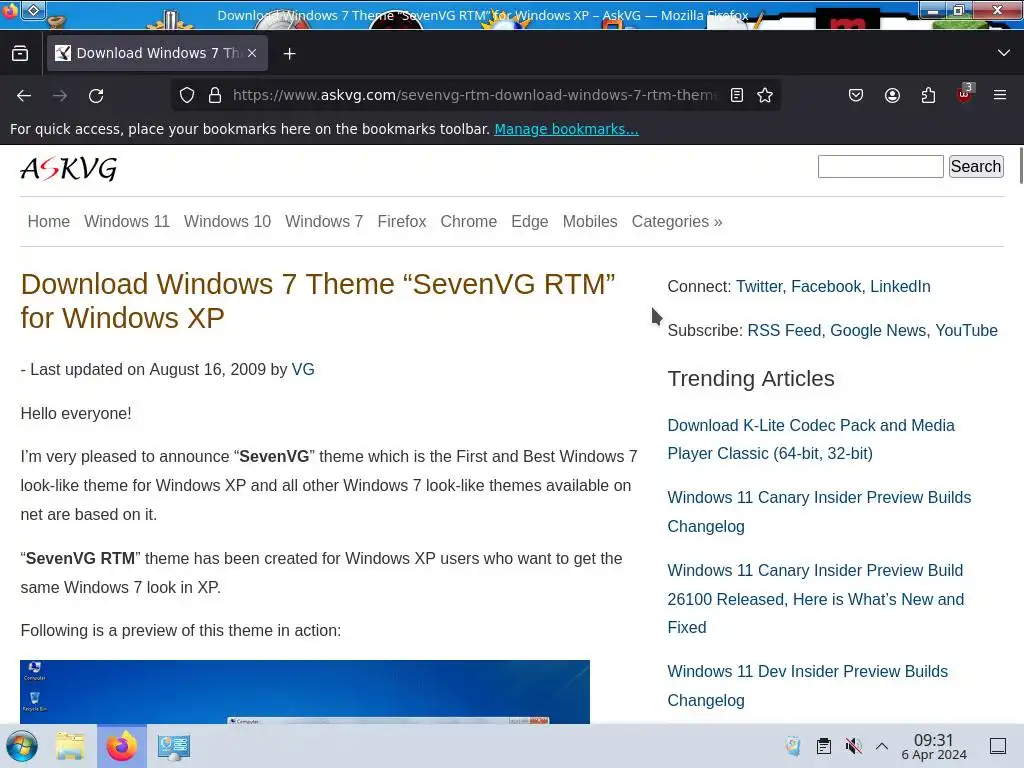1024x768 pixels.
Task: Open the system settings taskbar icon
Action: [174, 746]
